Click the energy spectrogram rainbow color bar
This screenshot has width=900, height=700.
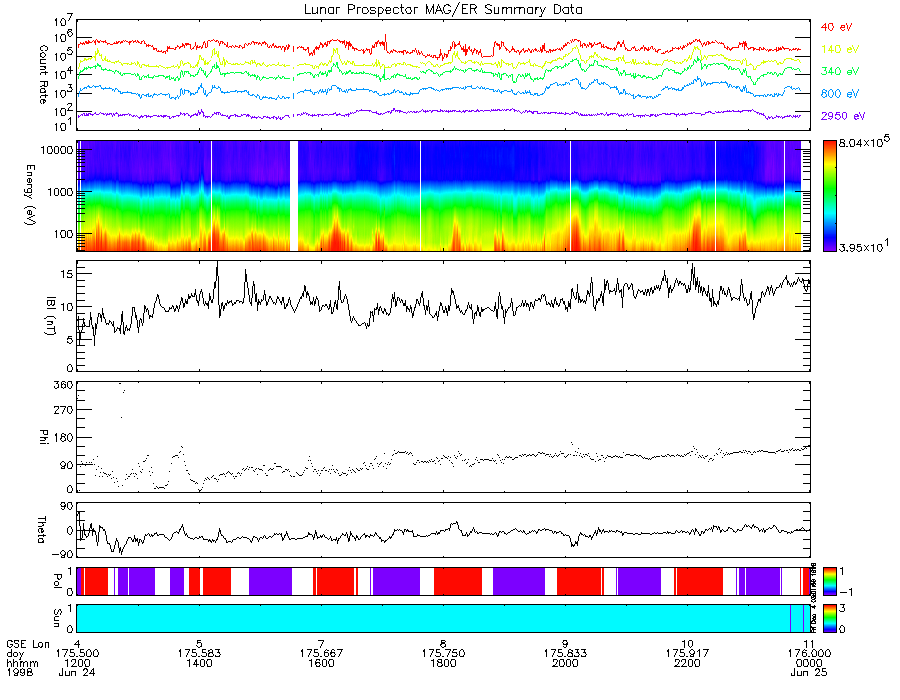click(829, 196)
